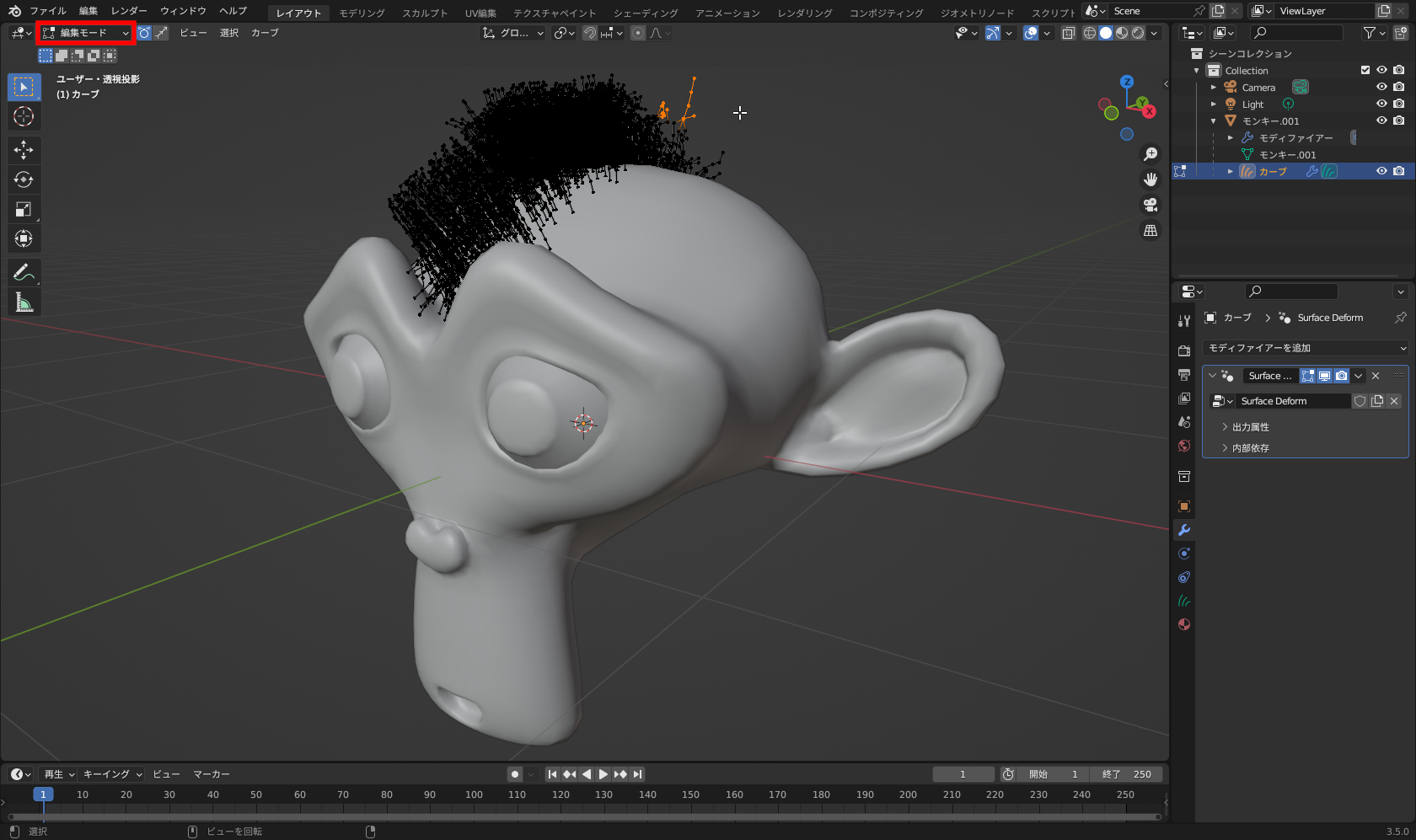Remove the Surface Deform modifier
Screen dimensions: 1416x840
[x=1375, y=376]
